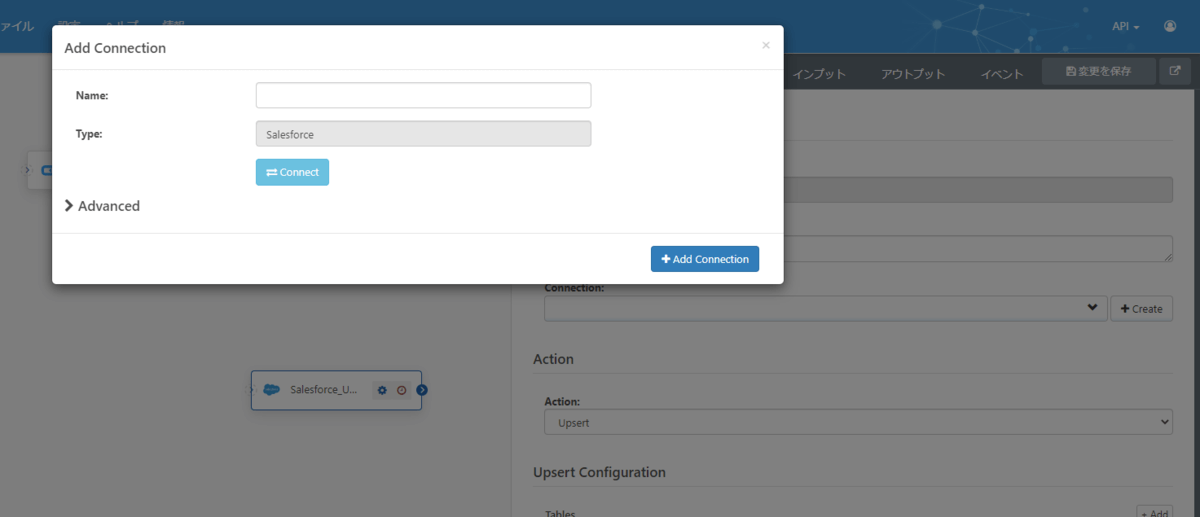Click the Type field showing Salesforce
This screenshot has height=517, width=1200.
423,134
